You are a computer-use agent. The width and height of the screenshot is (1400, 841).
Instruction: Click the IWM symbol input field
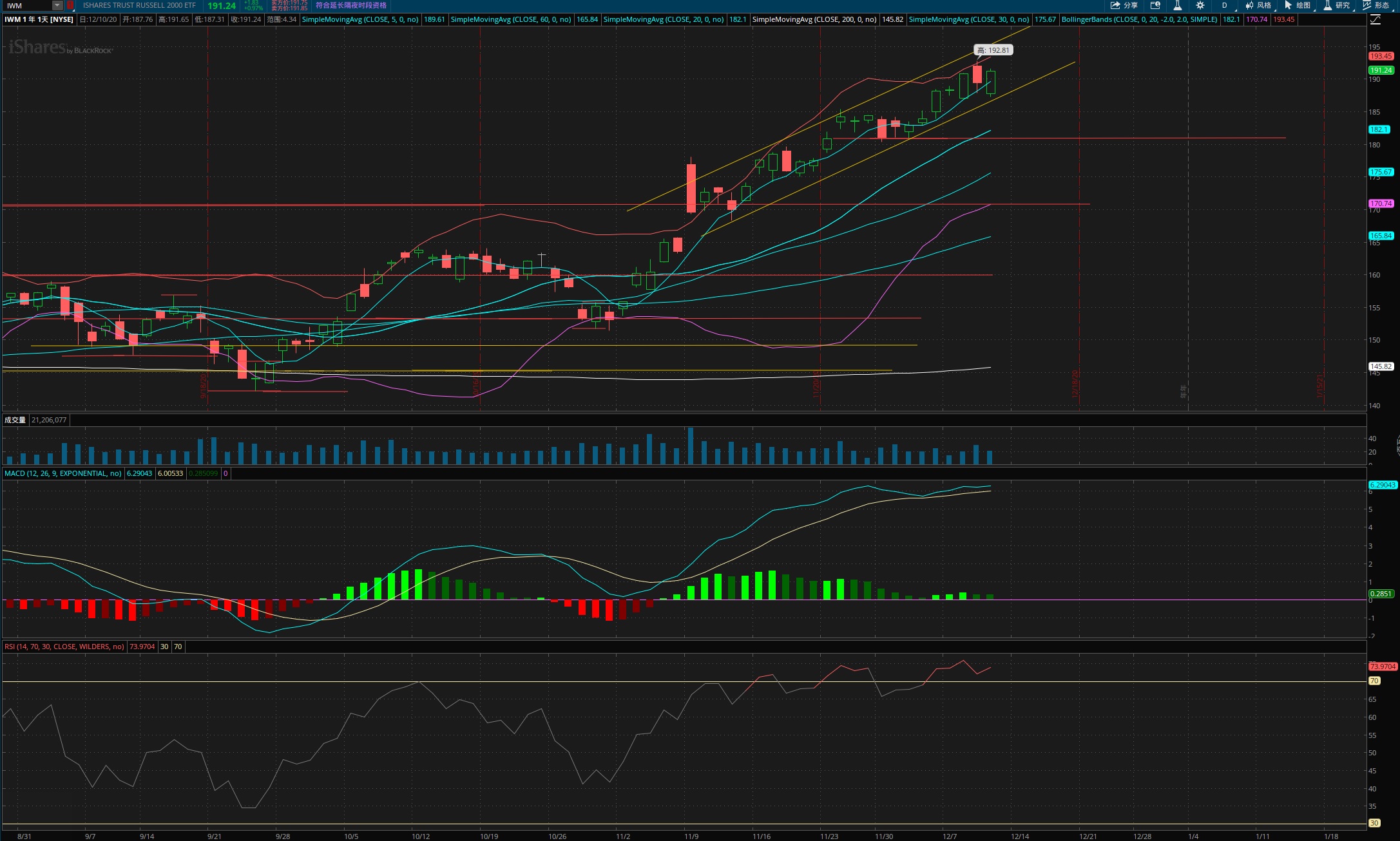point(27,5)
